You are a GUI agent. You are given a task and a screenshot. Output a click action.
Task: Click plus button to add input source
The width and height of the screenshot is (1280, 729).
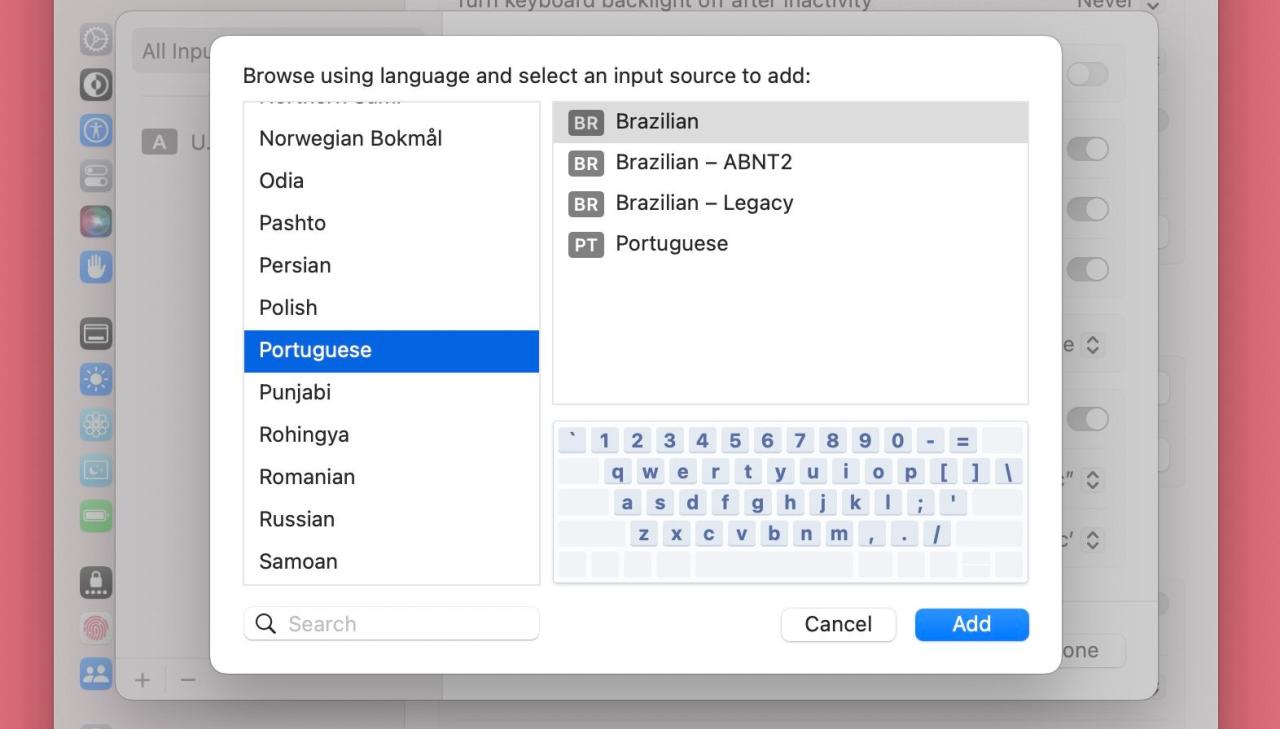tap(142, 680)
